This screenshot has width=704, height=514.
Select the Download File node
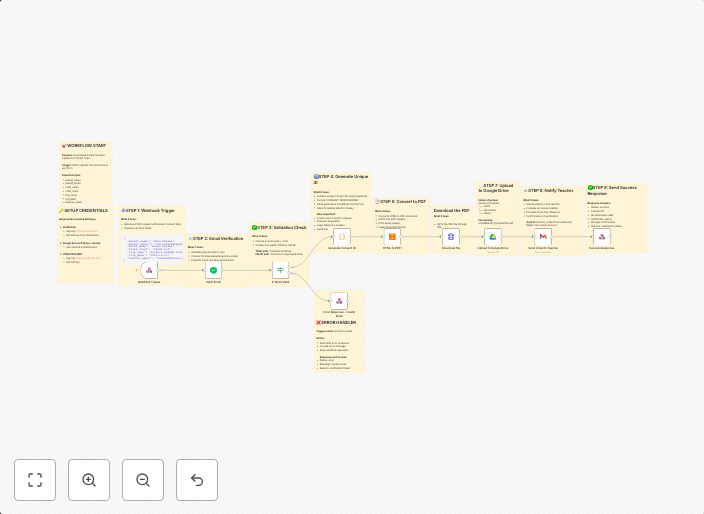(x=451, y=237)
